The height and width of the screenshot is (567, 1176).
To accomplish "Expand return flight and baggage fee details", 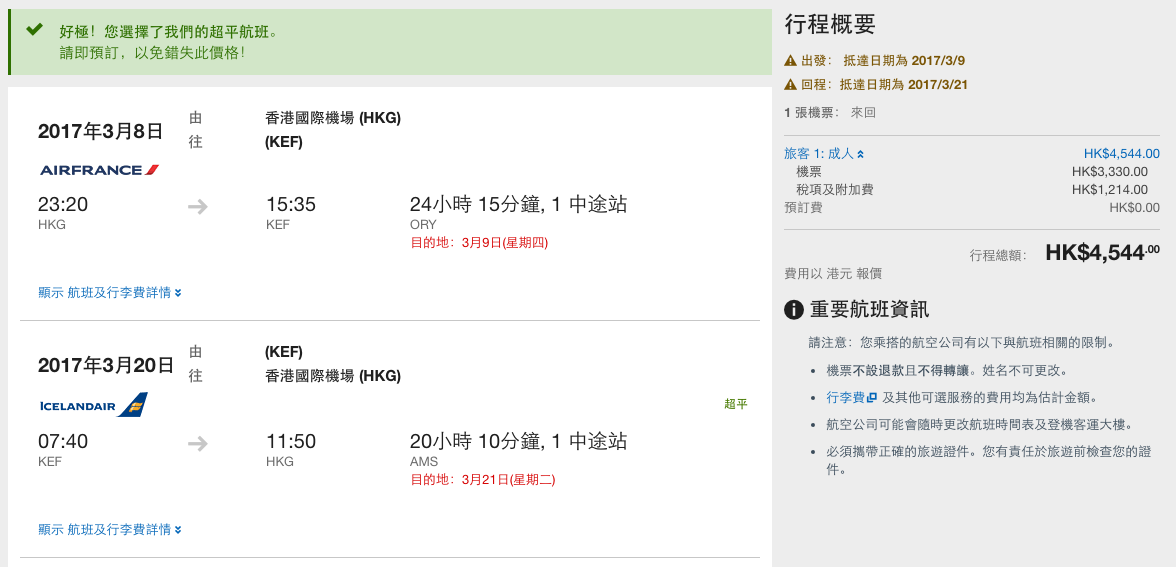I will tap(110, 530).
